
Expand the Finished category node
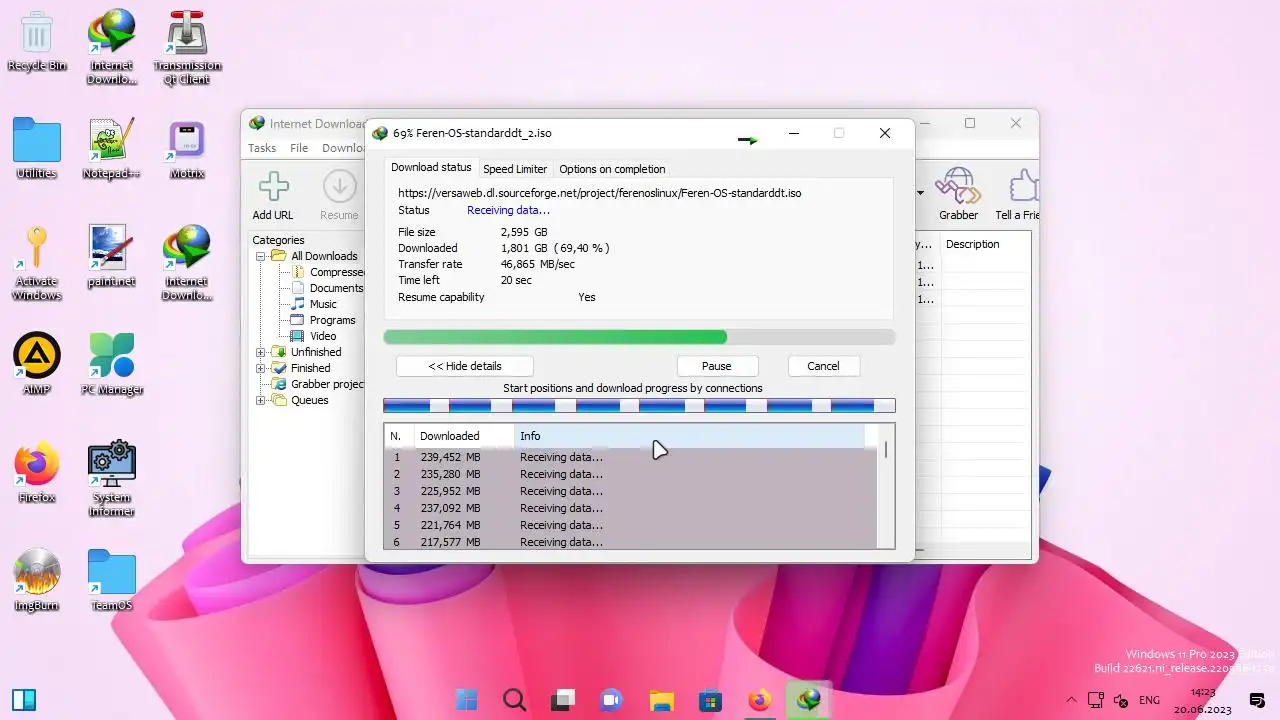point(260,368)
